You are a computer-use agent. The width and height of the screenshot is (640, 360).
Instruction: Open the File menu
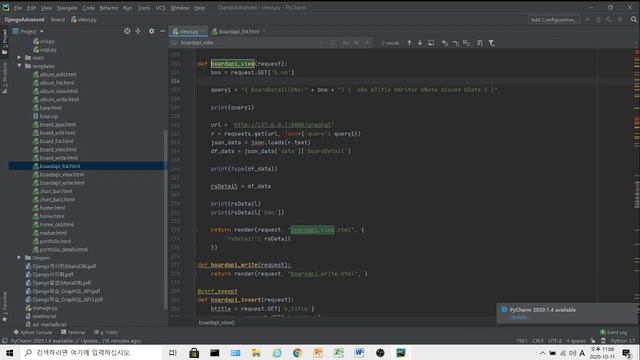coord(18,8)
